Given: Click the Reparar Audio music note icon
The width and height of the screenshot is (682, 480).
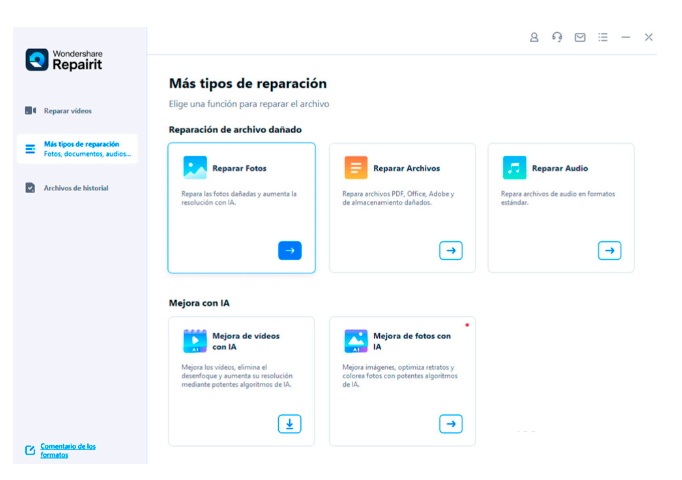Looking at the screenshot, I should pos(515,168).
